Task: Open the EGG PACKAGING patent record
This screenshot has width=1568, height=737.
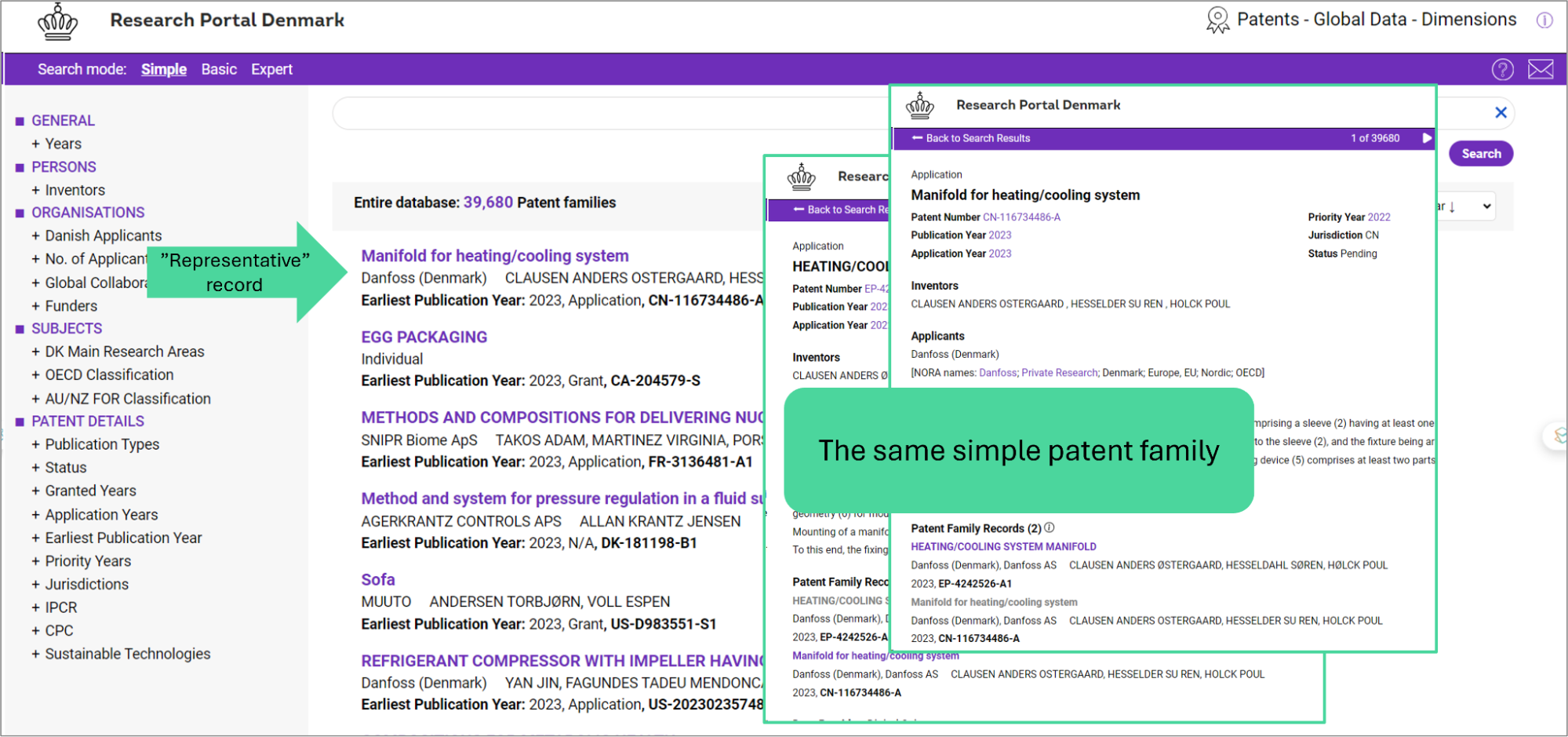Action: 424,337
